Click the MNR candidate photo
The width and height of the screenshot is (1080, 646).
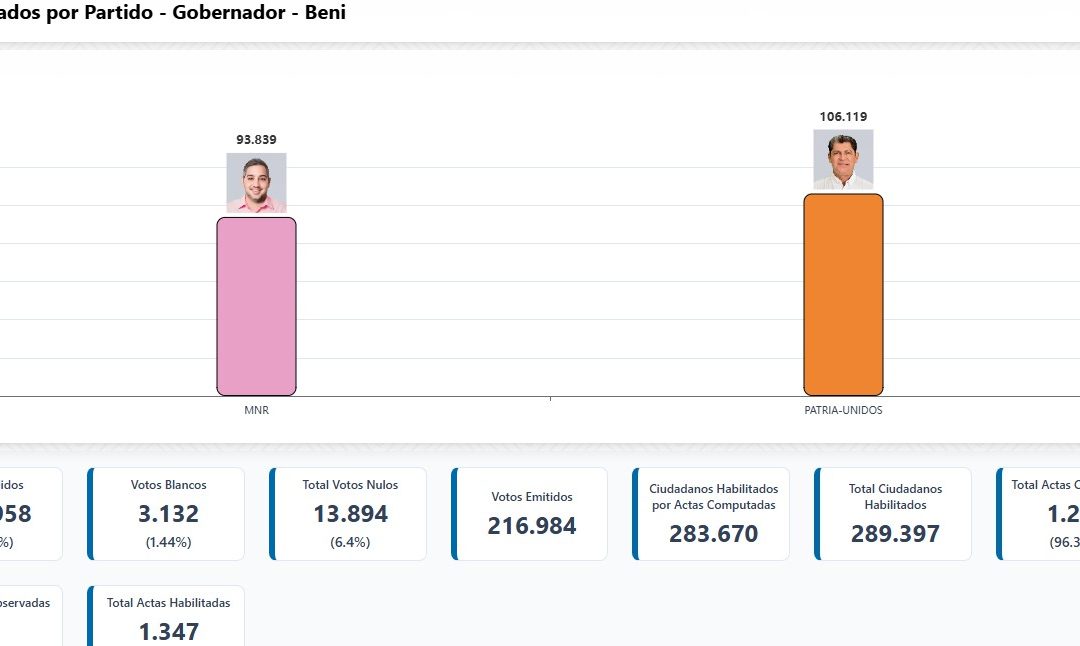(256, 182)
